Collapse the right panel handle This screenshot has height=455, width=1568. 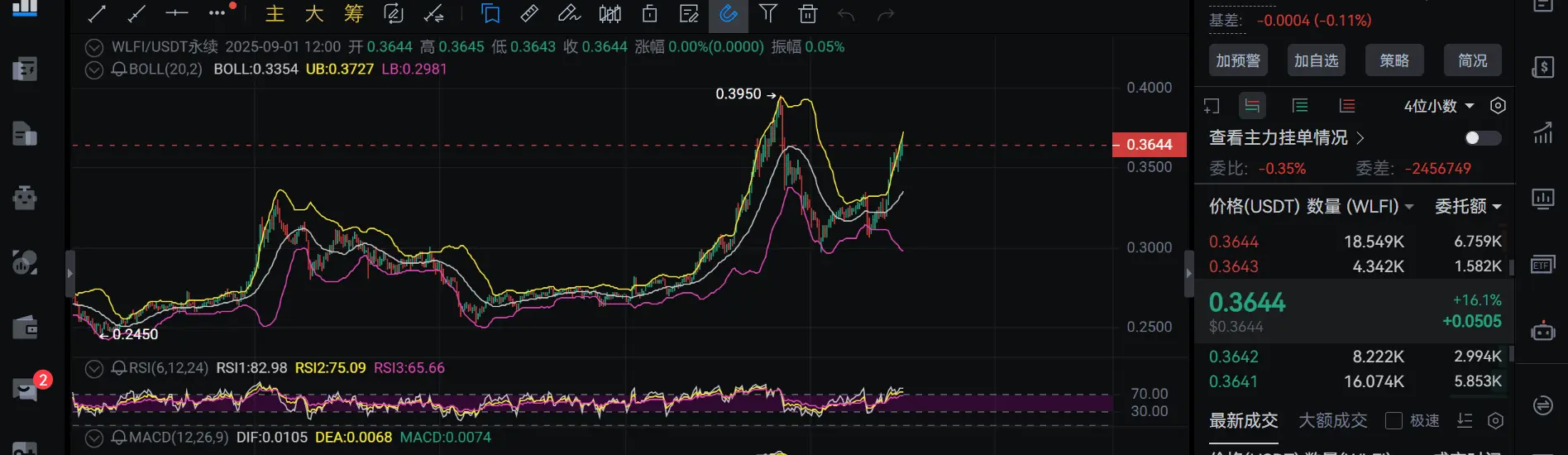tap(1189, 273)
